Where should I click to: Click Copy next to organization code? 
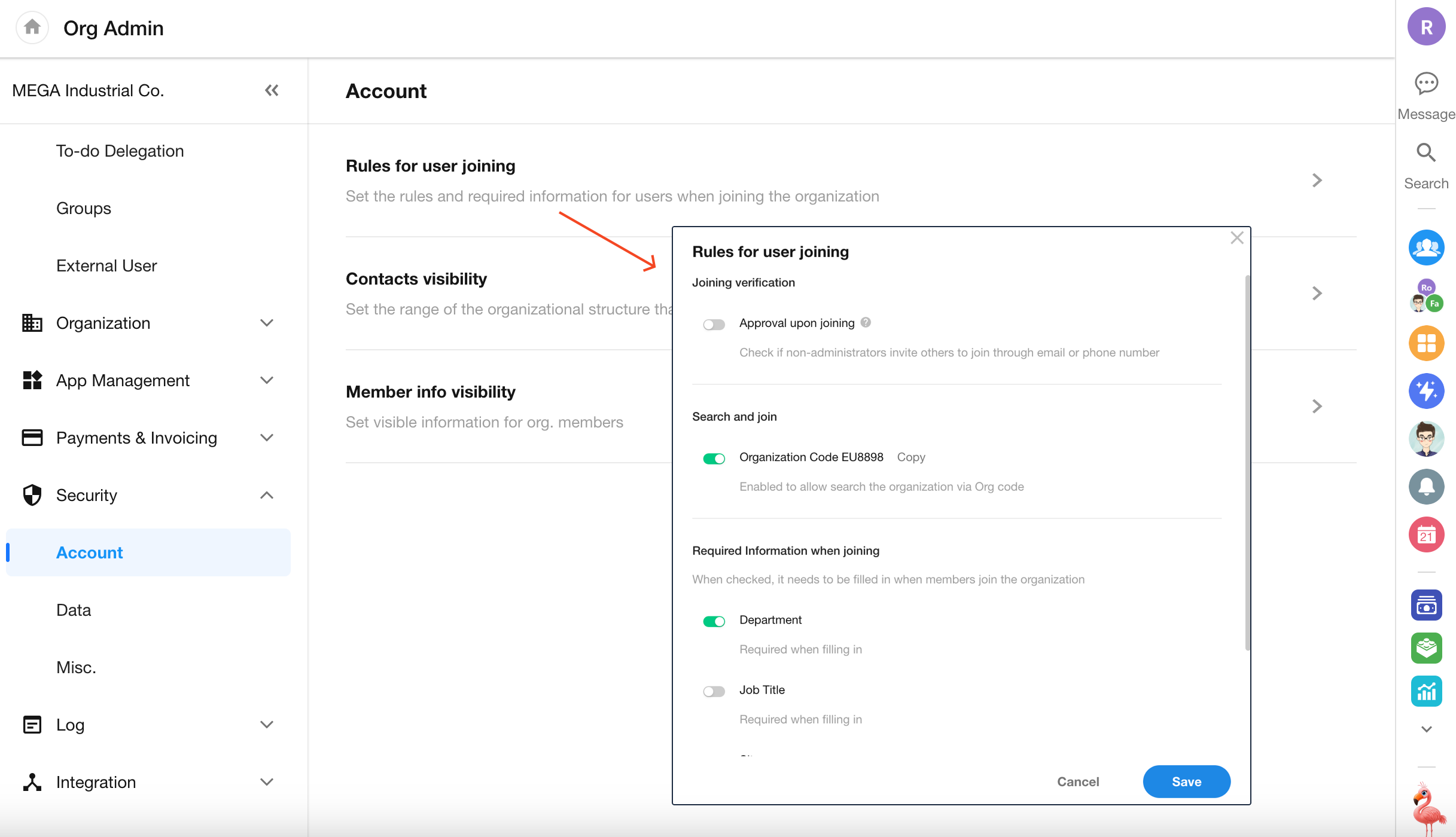tap(911, 457)
